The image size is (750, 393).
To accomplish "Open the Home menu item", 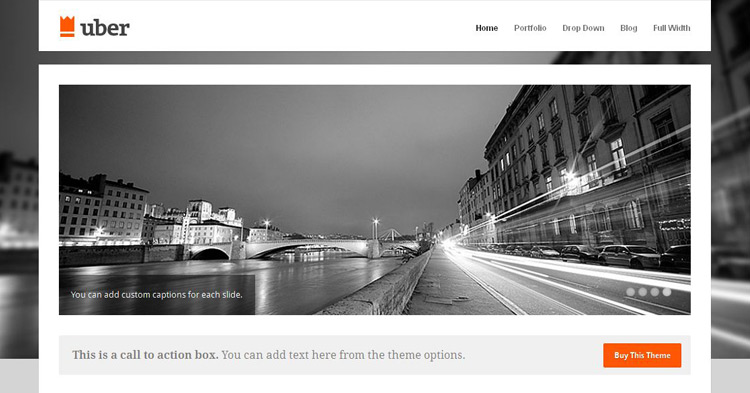I will pyautogui.click(x=486, y=28).
